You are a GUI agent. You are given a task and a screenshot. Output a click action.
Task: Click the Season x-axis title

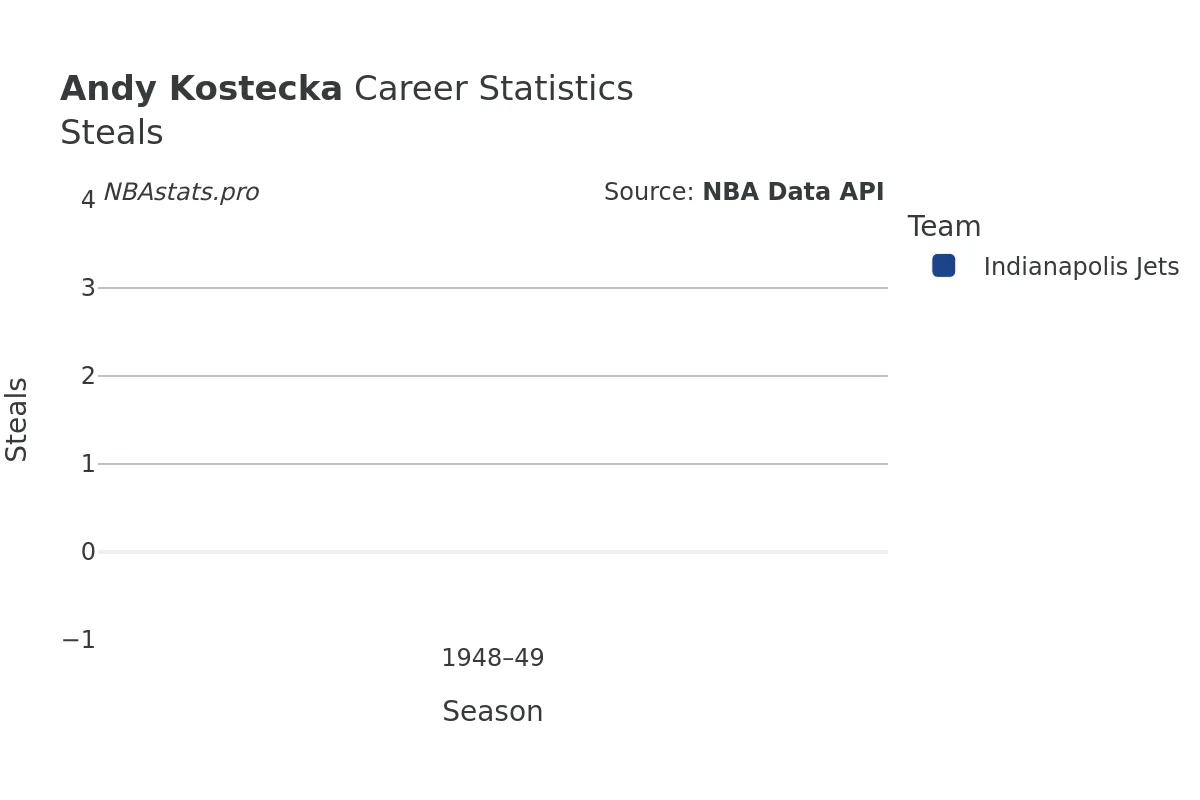click(492, 712)
